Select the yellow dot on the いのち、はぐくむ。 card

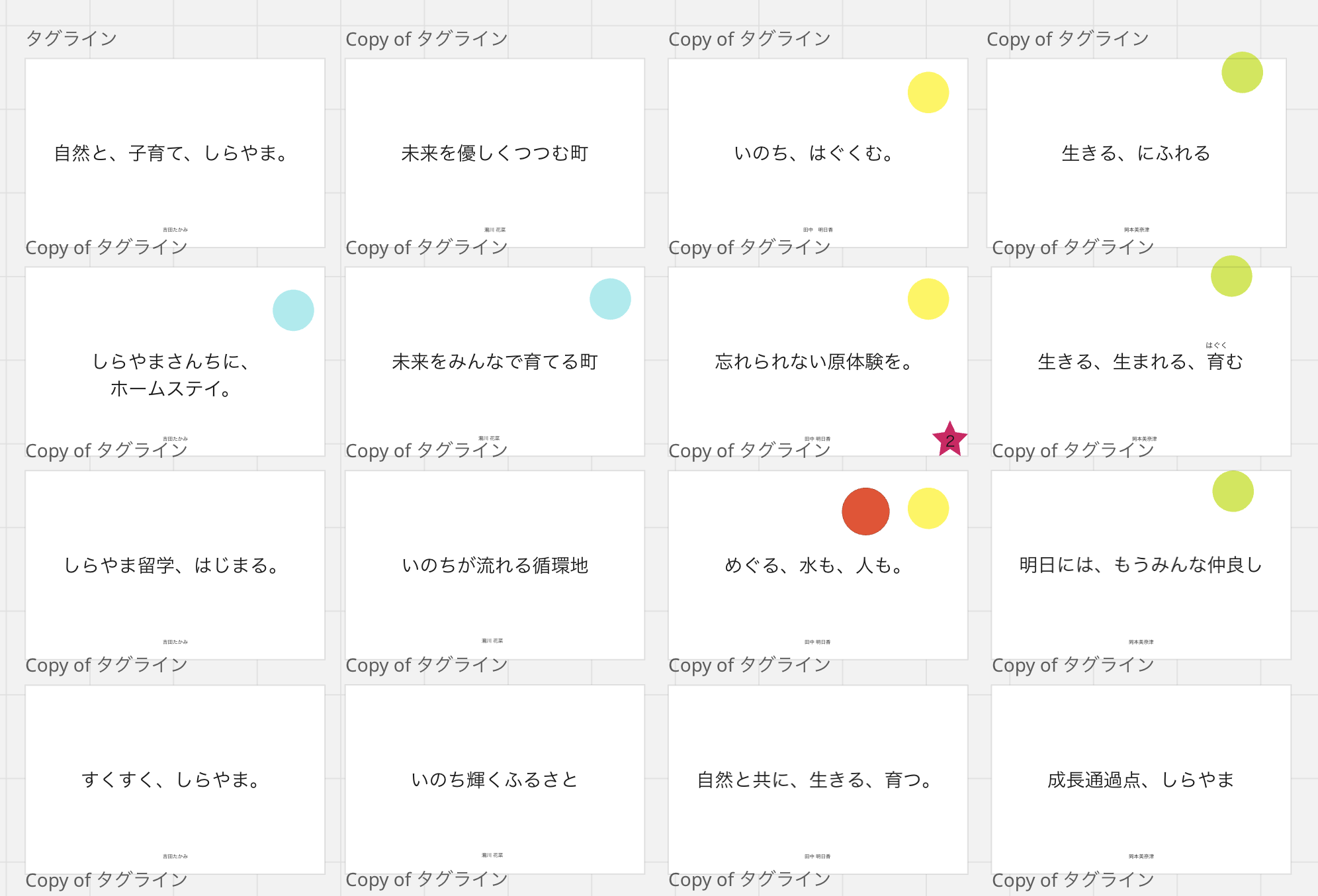point(928,93)
